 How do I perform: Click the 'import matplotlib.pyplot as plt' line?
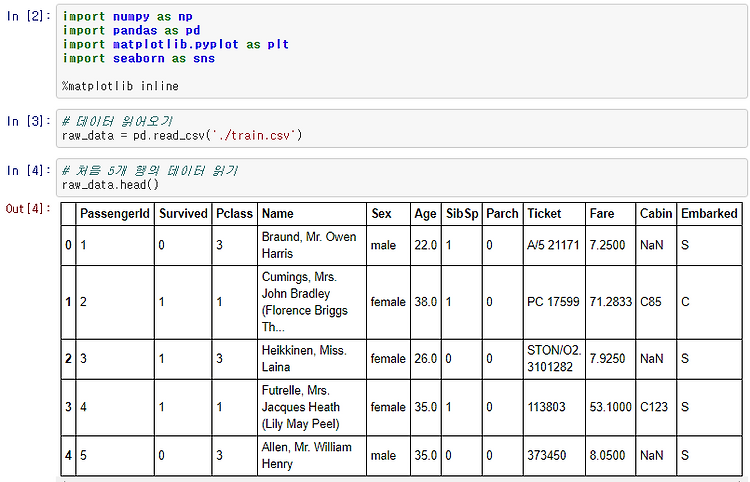[x=176, y=44]
